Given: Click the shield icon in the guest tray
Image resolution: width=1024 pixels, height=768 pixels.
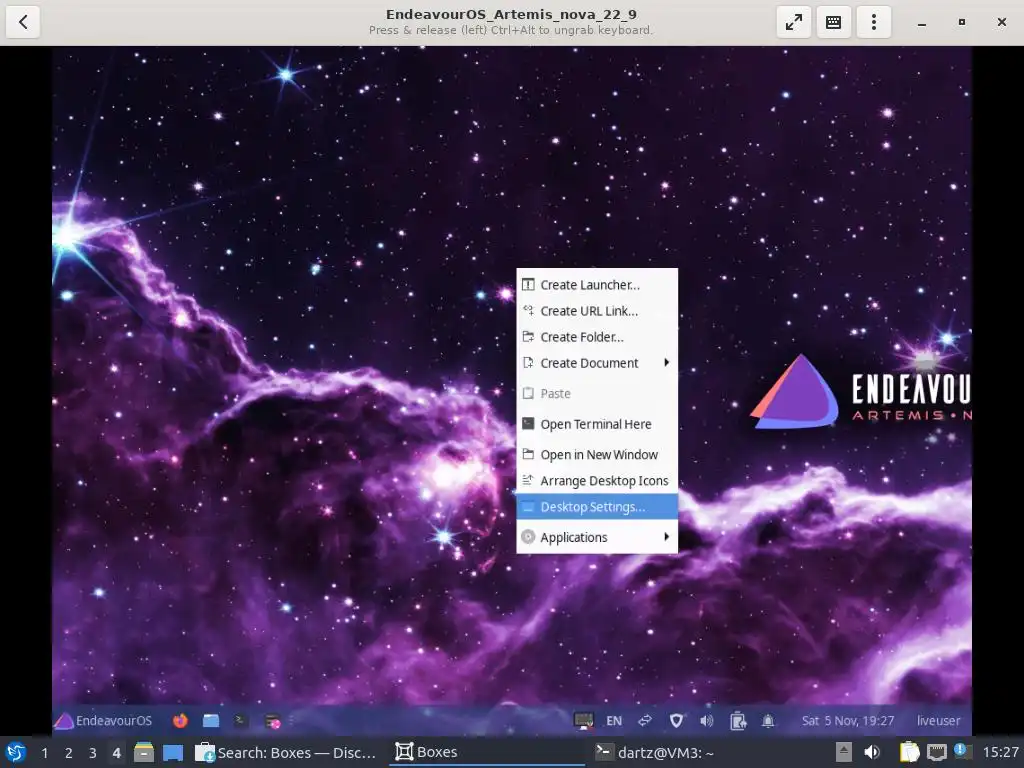Looking at the screenshot, I should click(x=676, y=721).
